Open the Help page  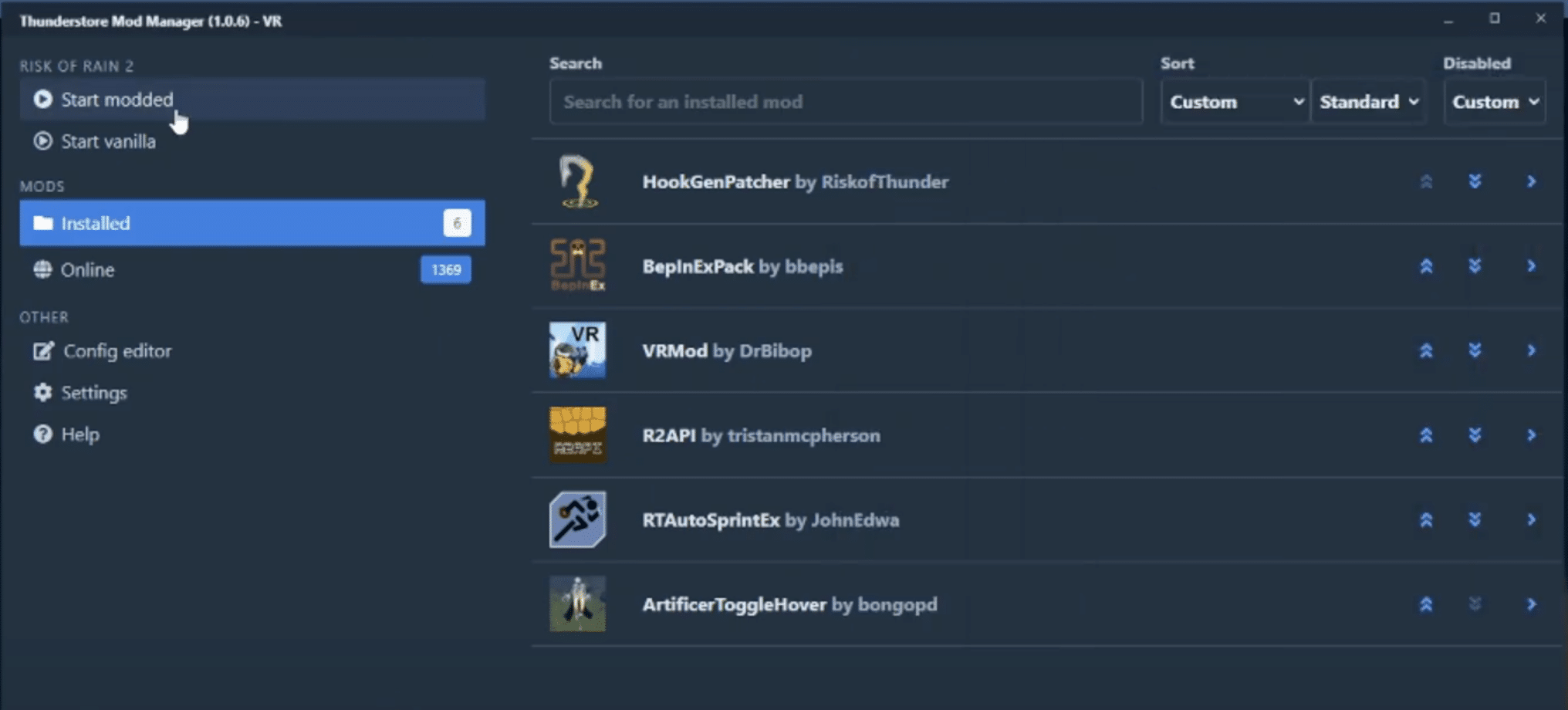tap(252, 434)
